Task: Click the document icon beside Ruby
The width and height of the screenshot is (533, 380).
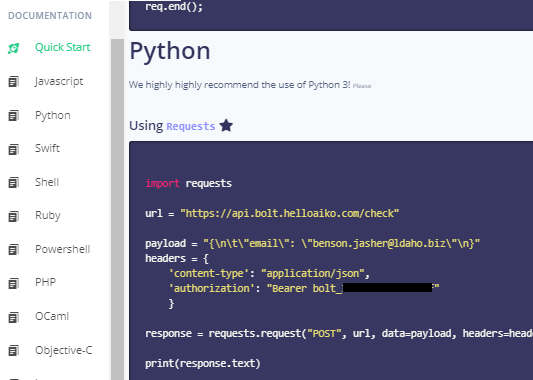Action: (x=14, y=216)
